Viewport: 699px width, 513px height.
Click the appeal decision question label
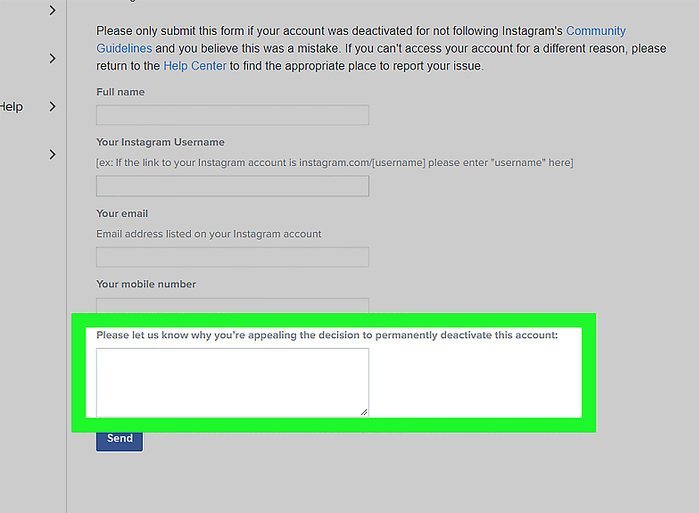[327, 335]
